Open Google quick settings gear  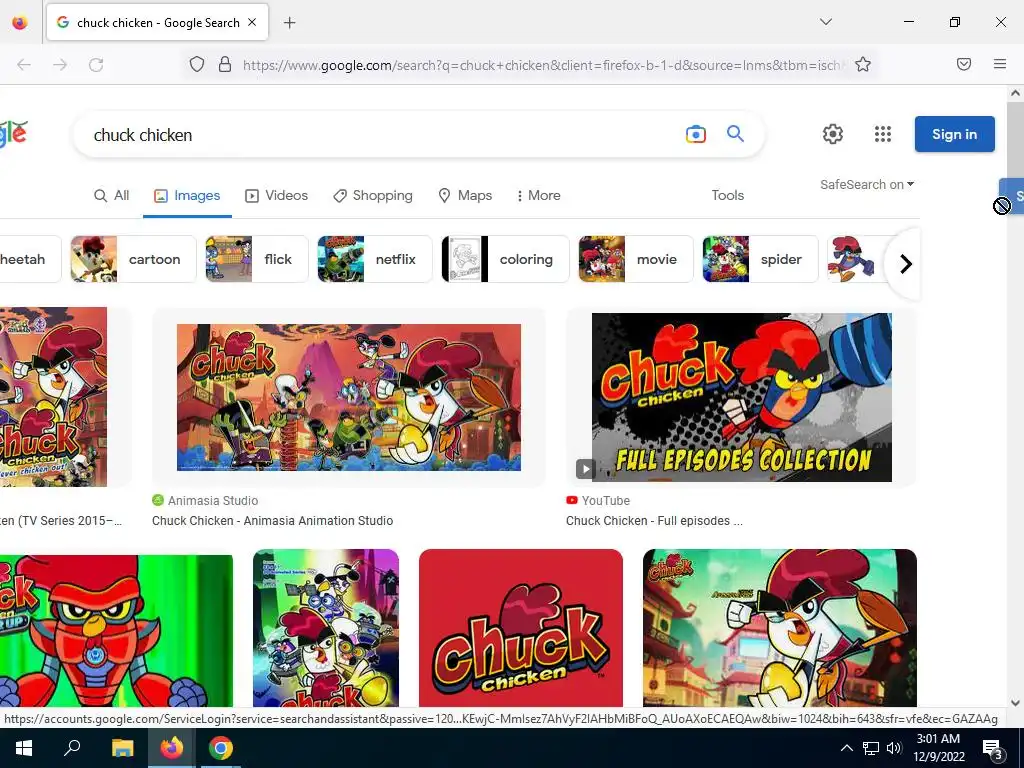[x=833, y=134]
